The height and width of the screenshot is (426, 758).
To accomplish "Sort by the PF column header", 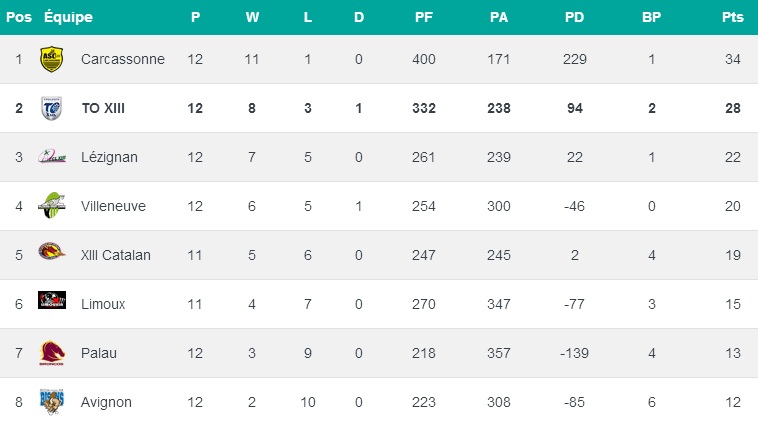I will pos(424,17).
